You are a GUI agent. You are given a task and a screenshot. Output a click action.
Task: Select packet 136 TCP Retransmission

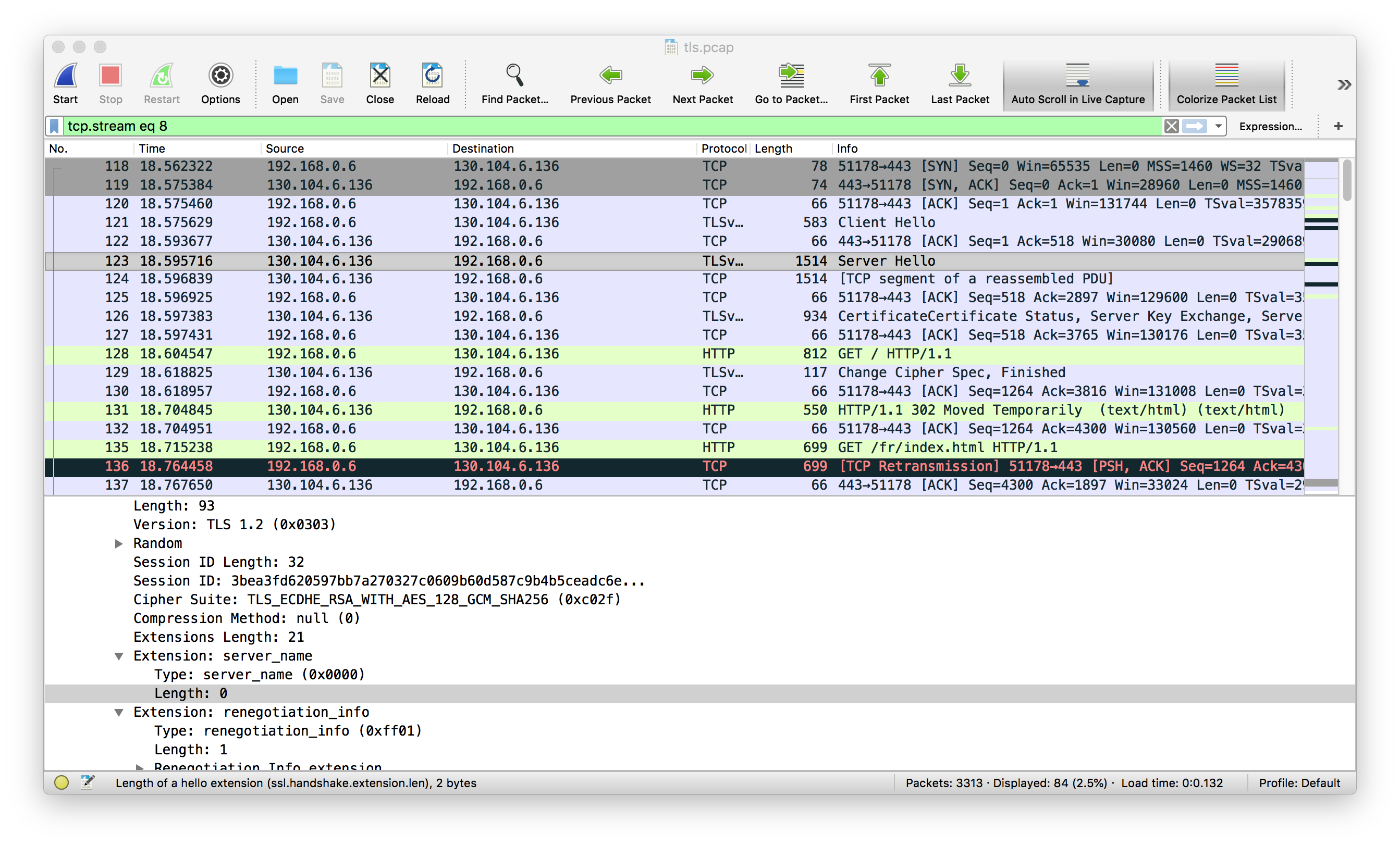pyautogui.click(x=674, y=466)
